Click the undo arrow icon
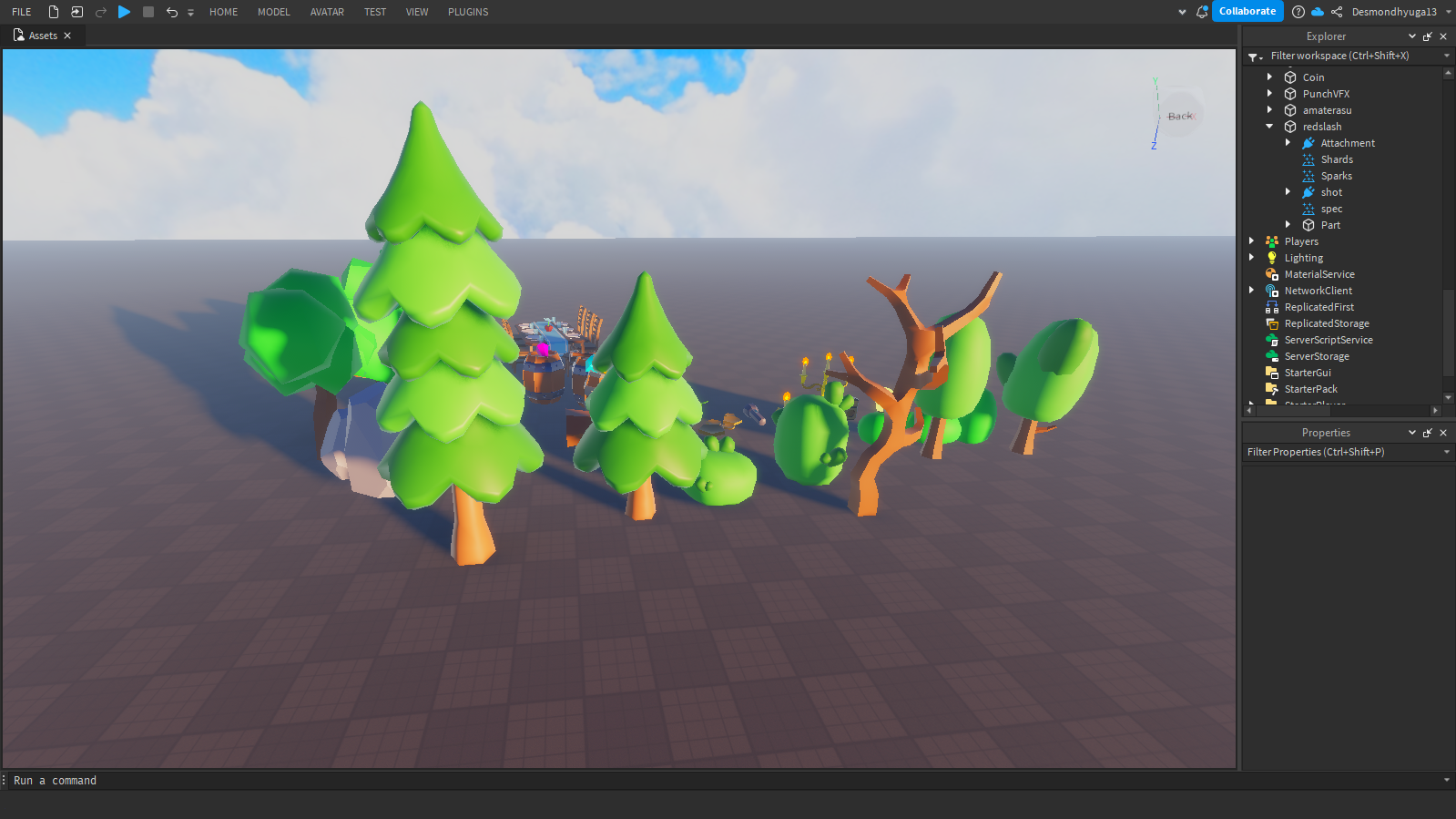Image resolution: width=1456 pixels, height=819 pixels. (171, 12)
